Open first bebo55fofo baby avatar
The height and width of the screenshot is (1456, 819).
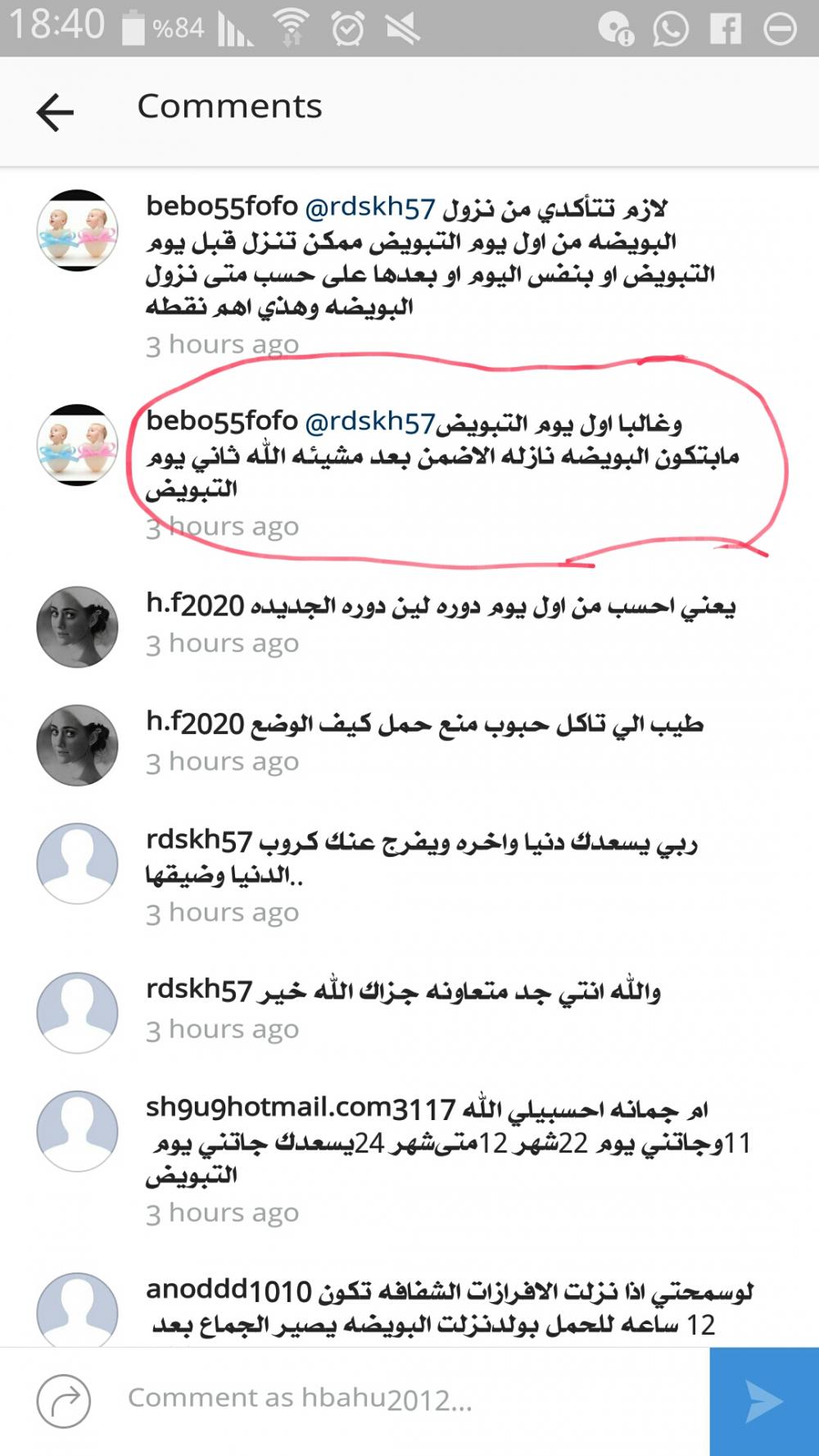click(78, 230)
